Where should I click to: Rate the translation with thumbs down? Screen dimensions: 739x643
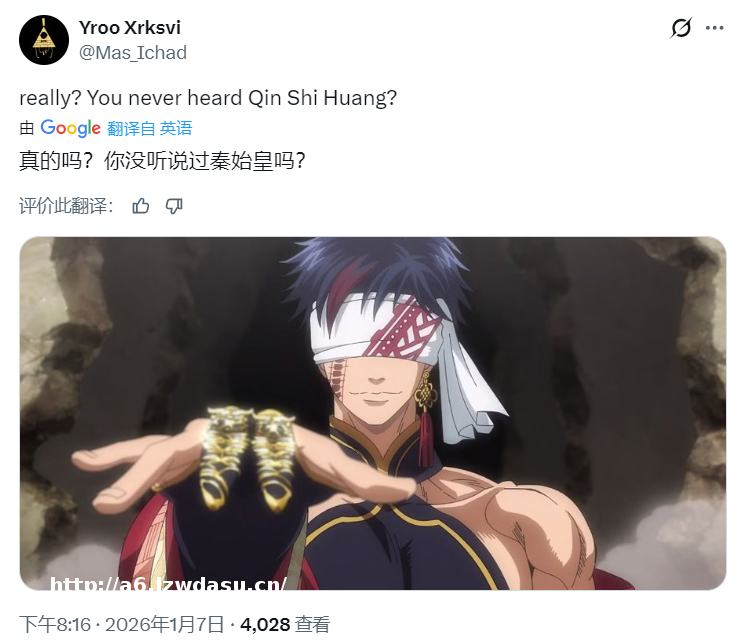click(x=174, y=206)
